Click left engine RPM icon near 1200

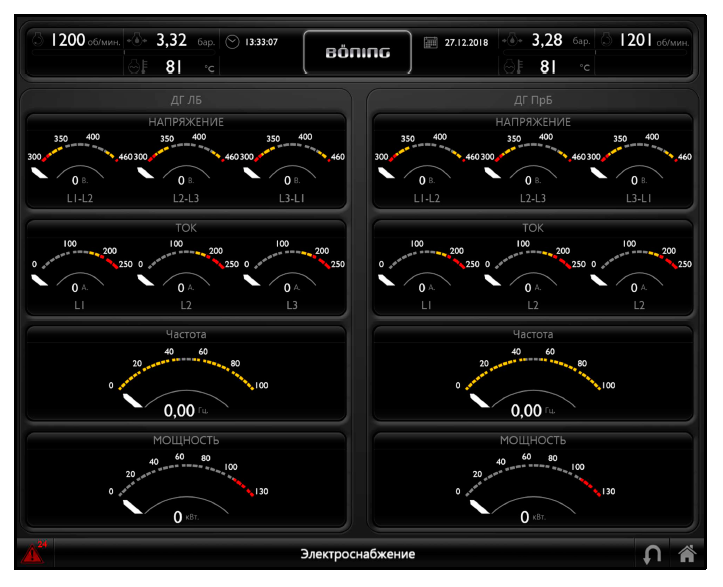click(37, 41)
